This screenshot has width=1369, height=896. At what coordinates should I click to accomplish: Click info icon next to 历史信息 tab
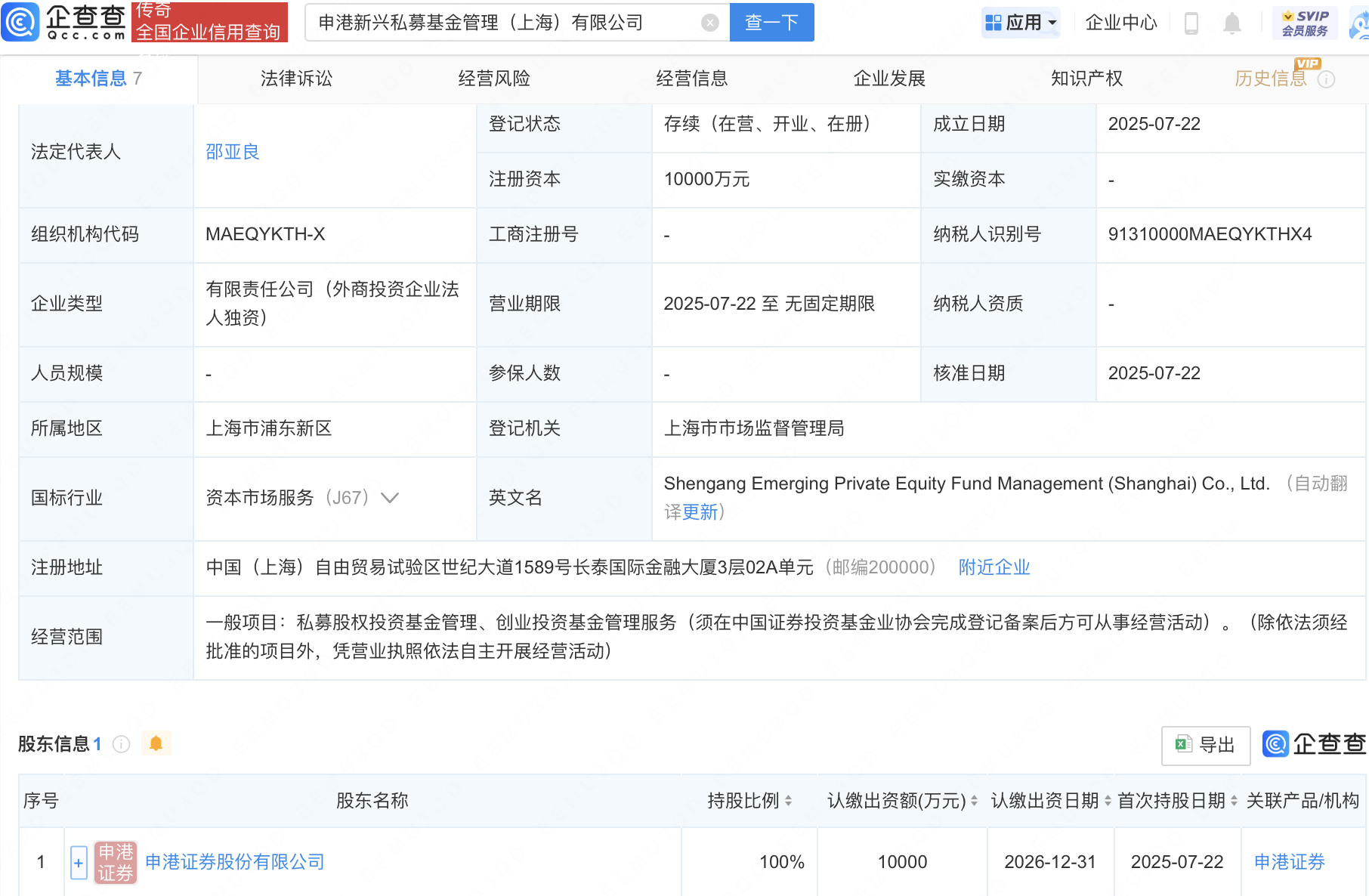pos(1327,79)
